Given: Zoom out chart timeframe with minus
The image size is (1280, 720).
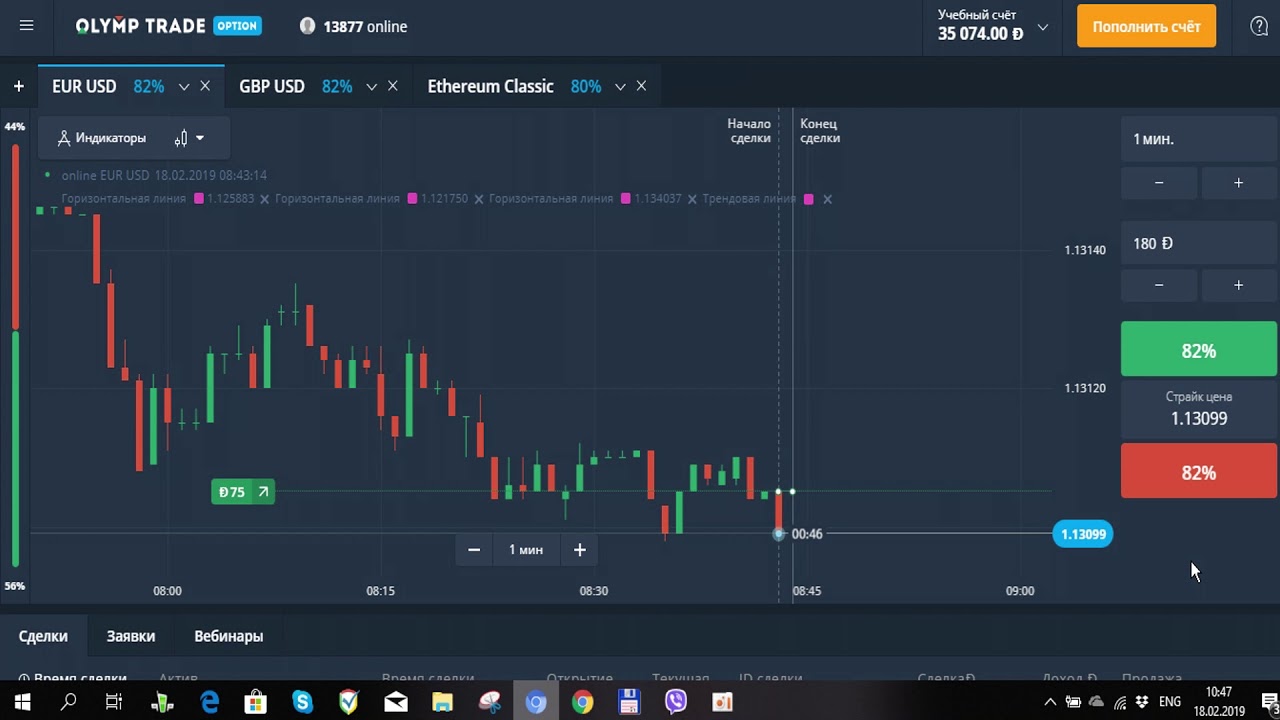Looking at the screenshot, I should click(474, 550).
